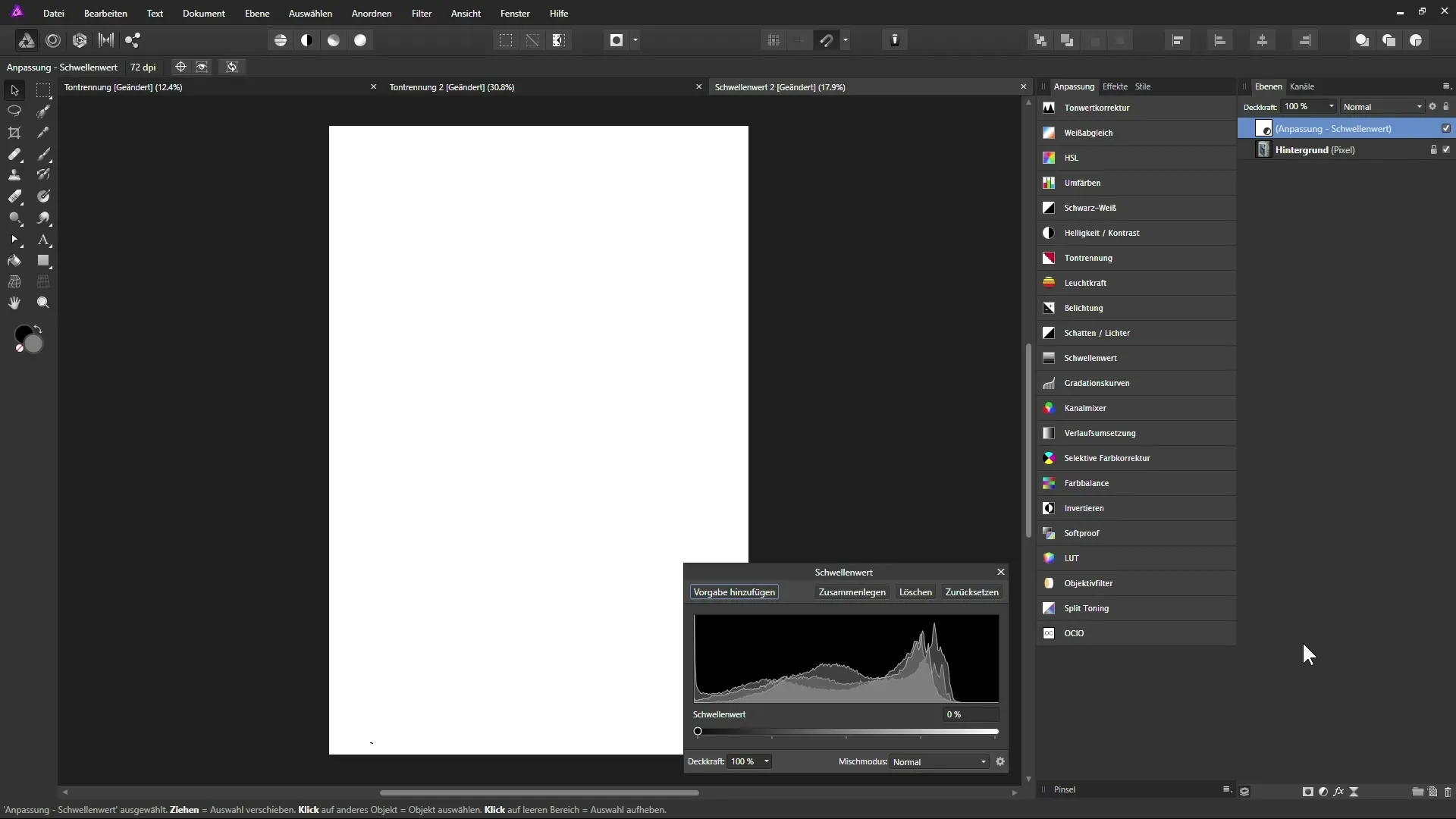Click Löschen button in dialog
Image resolution: width=1456 pixels, height=819 pixels.
[915, 592]
